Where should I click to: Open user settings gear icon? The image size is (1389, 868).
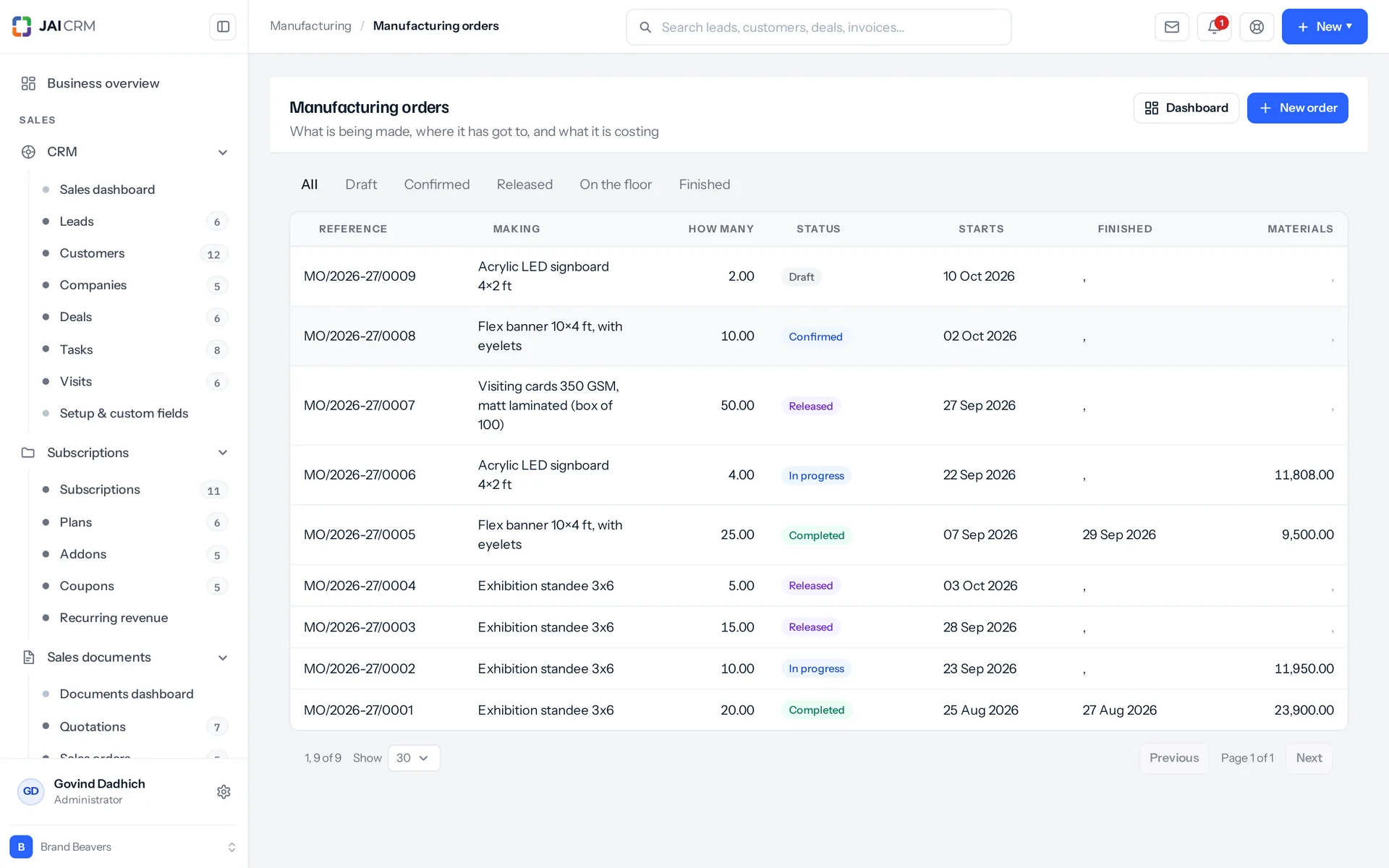click(x=224, y=791)
